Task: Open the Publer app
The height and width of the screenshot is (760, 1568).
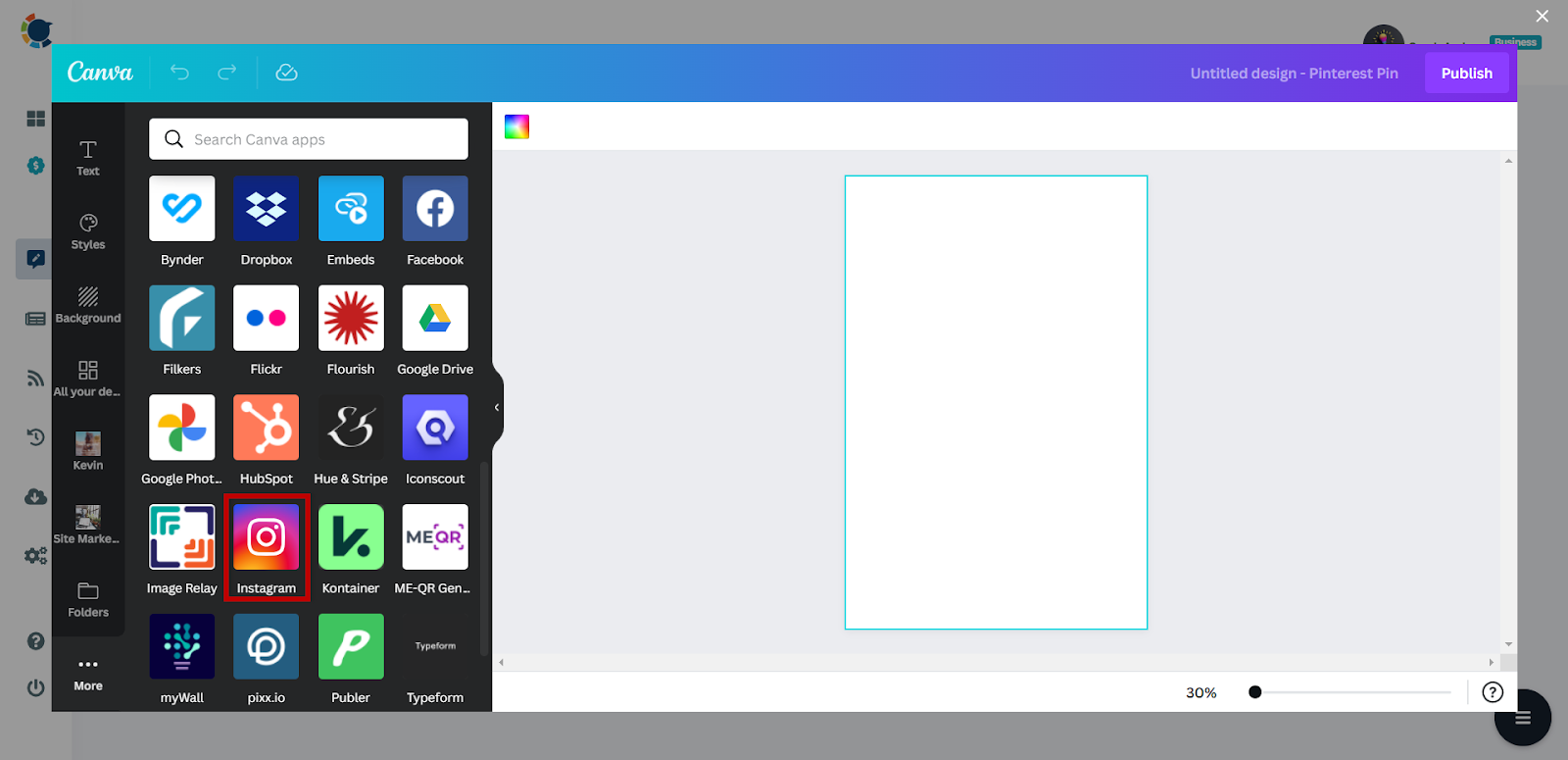Action: (x=351, y=646)
